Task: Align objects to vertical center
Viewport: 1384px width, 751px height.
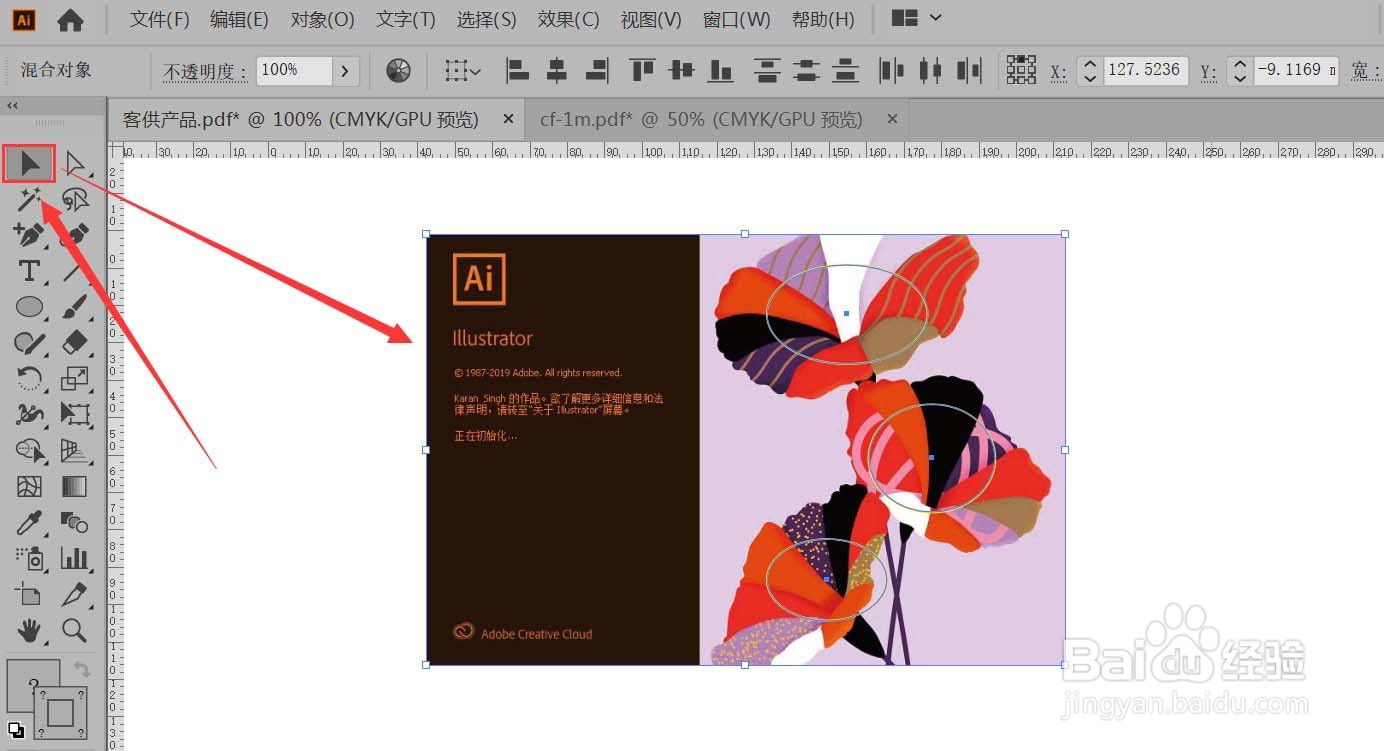Action: point(682,70)
